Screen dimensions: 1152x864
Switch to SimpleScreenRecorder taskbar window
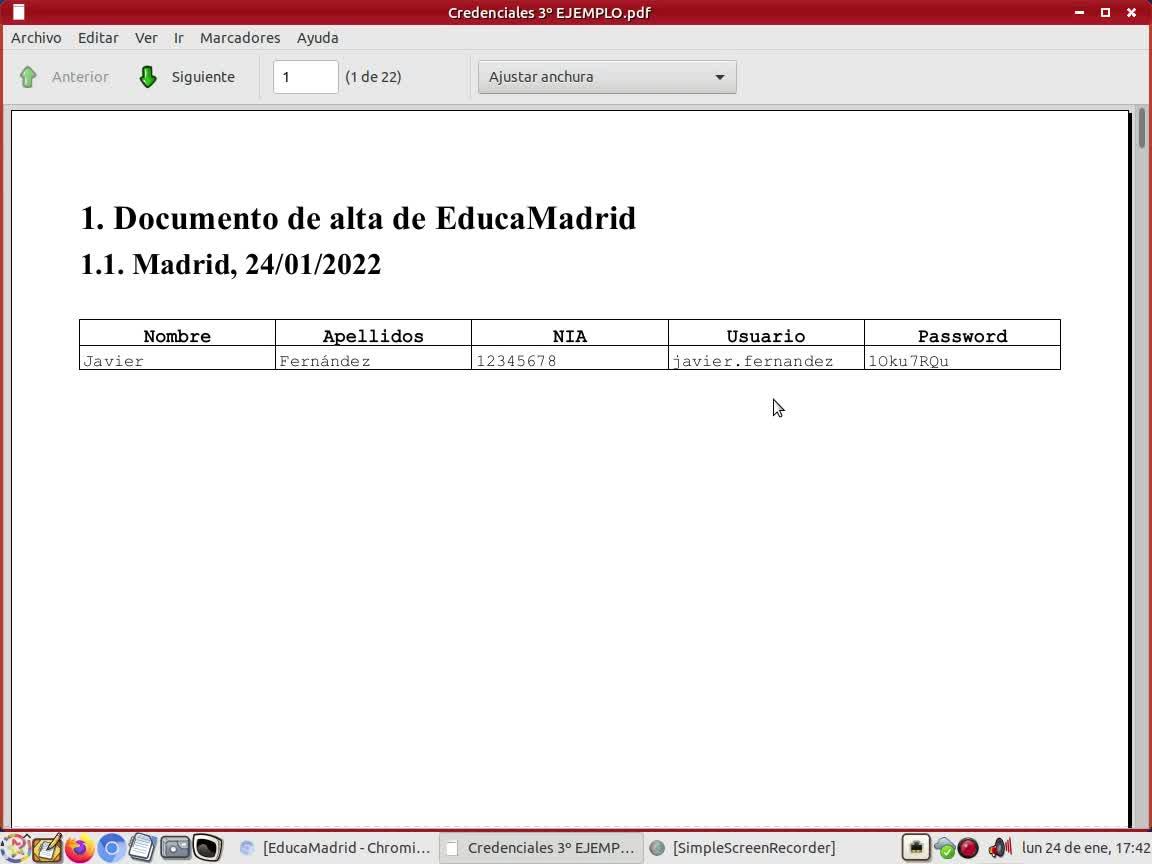click(744, 848)
